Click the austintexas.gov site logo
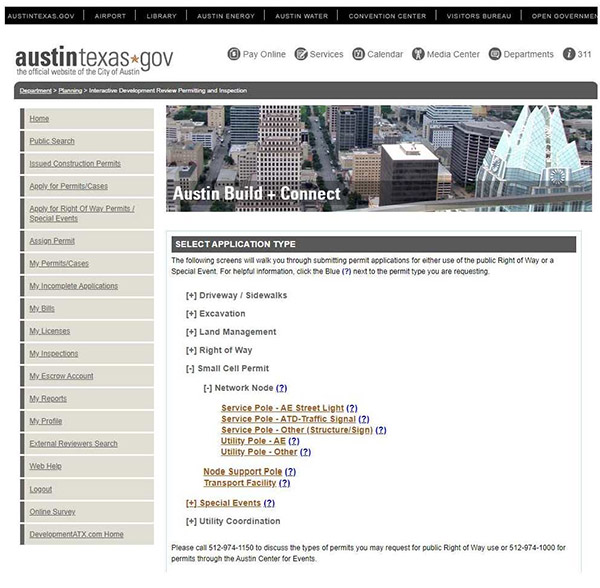This screenshot has width=600, height=588. tap(94, 60)
